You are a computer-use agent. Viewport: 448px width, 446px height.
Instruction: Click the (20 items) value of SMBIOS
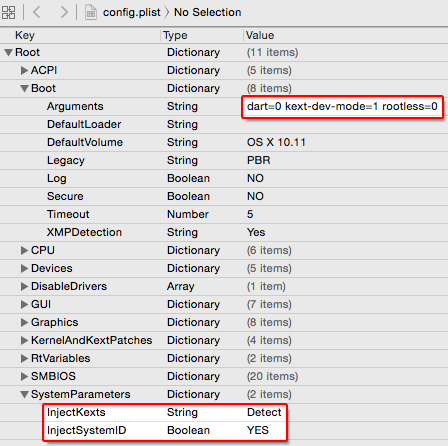pyautogui.click(x=272, y=376)
